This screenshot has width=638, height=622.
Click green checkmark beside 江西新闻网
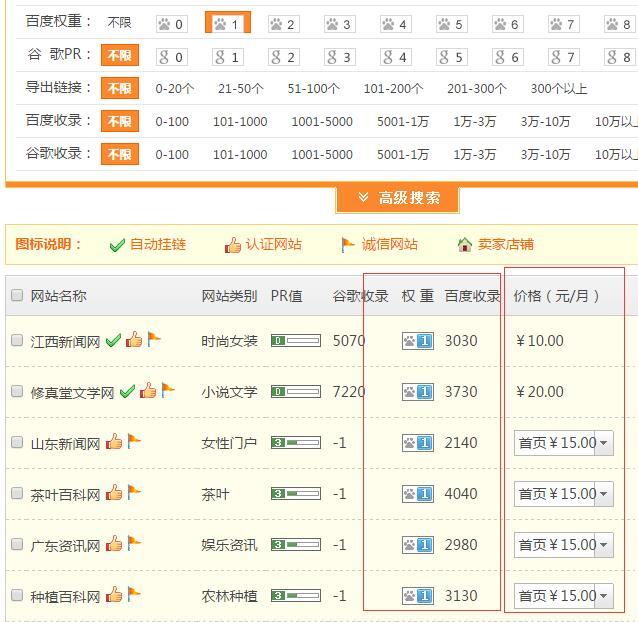pos(113,341)
